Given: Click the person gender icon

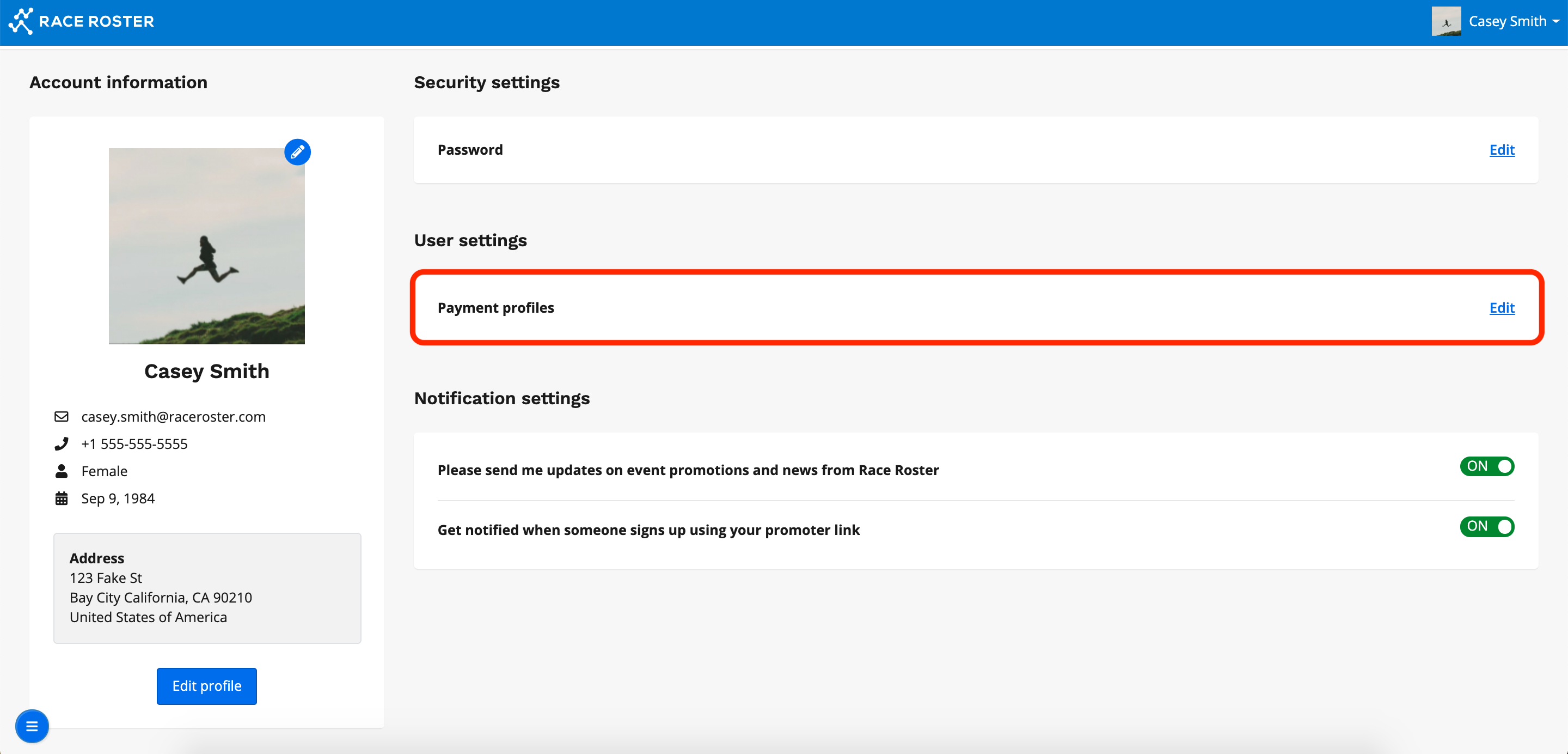Looking at the screenshot, I should [x=62, y=471].
